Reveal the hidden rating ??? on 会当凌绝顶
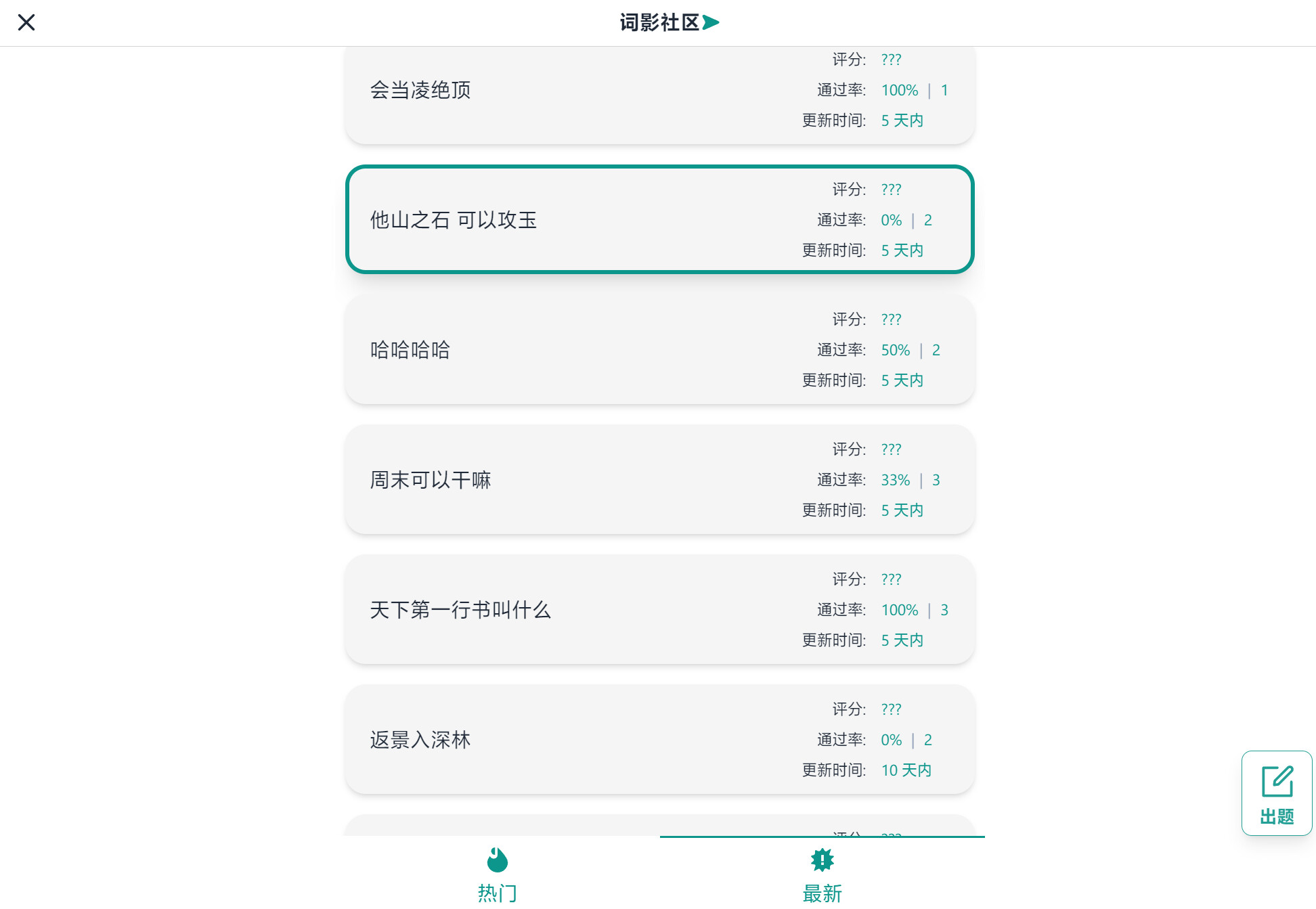Screen dimensions: 1316x909 tap(891, 60)
